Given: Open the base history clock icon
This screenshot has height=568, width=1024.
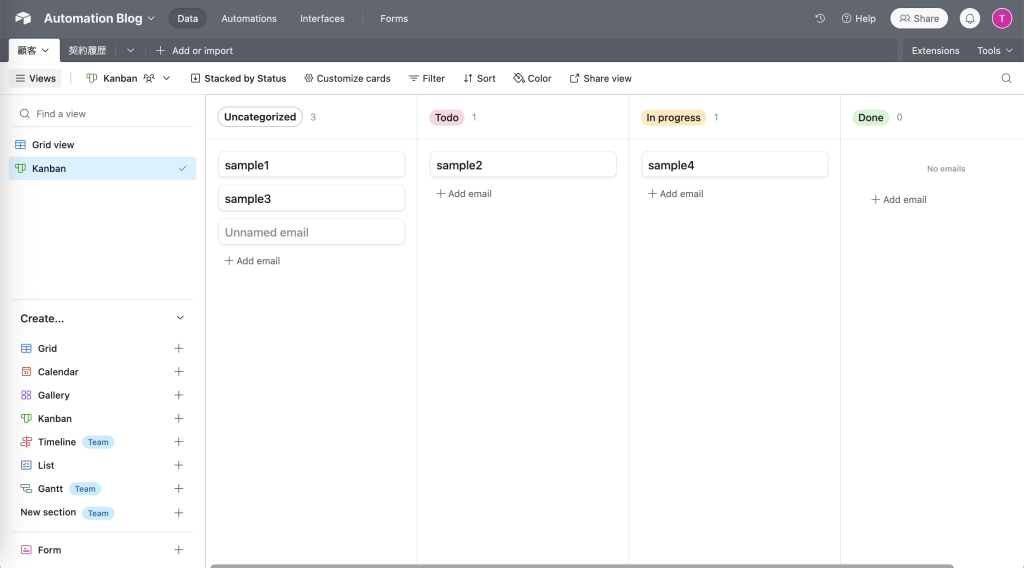Looking at the screenshot, I should (820, 18).
